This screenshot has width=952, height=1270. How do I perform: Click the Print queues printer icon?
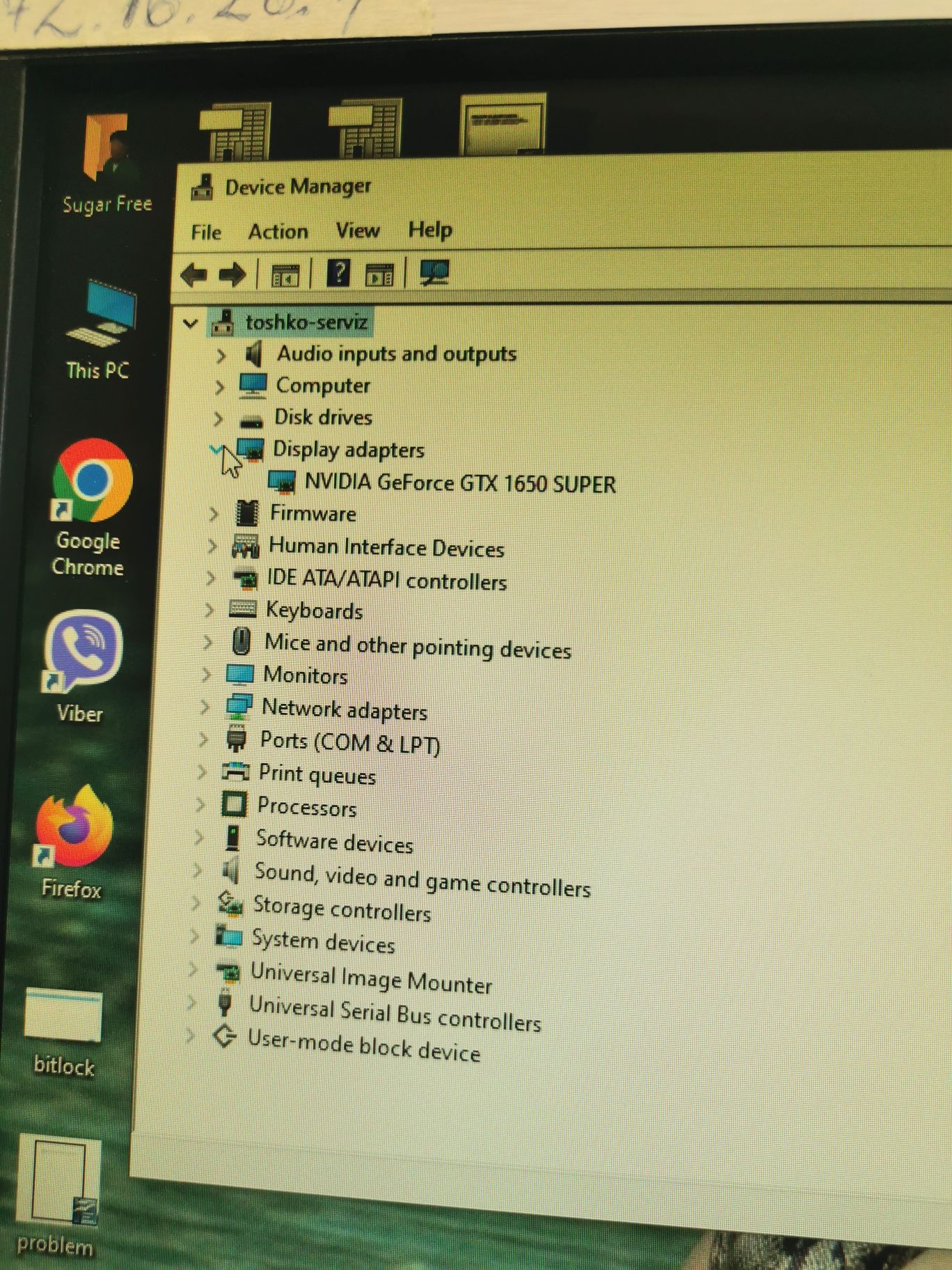(x=235, y=771)
